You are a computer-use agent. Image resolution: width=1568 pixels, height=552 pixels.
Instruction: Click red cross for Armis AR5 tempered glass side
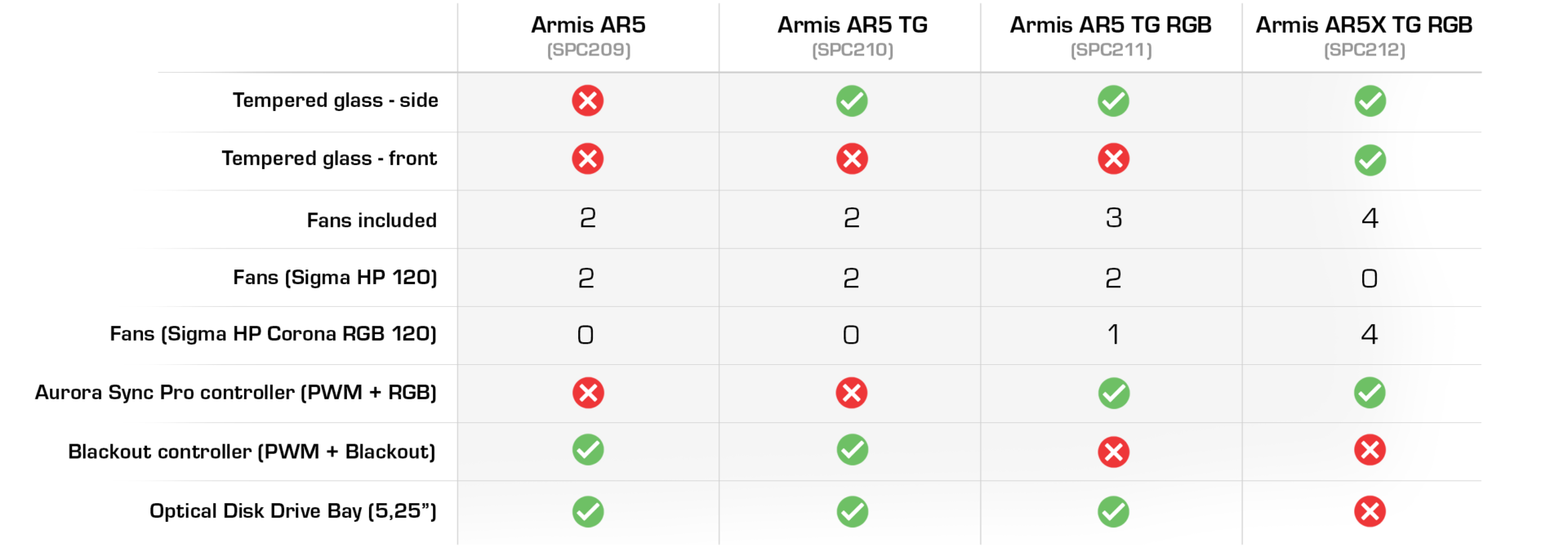pyautogui.click(x=588, y=100)
